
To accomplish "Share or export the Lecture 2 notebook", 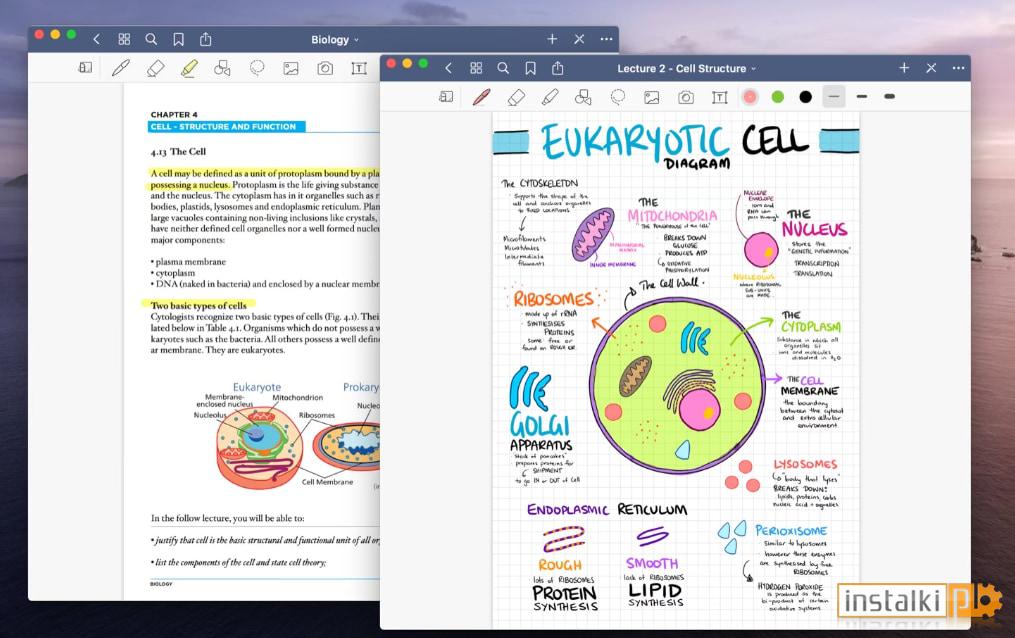I will [557, 68].
